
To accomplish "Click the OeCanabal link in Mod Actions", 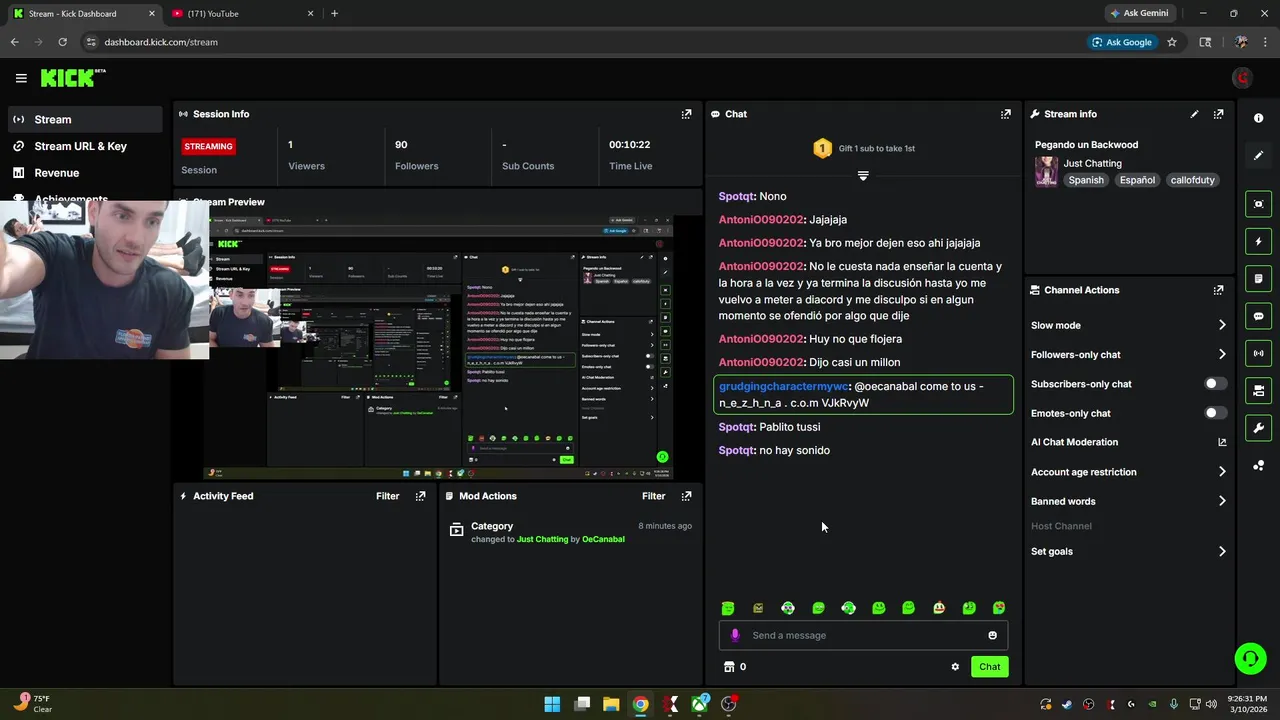I will pos(603,539).
